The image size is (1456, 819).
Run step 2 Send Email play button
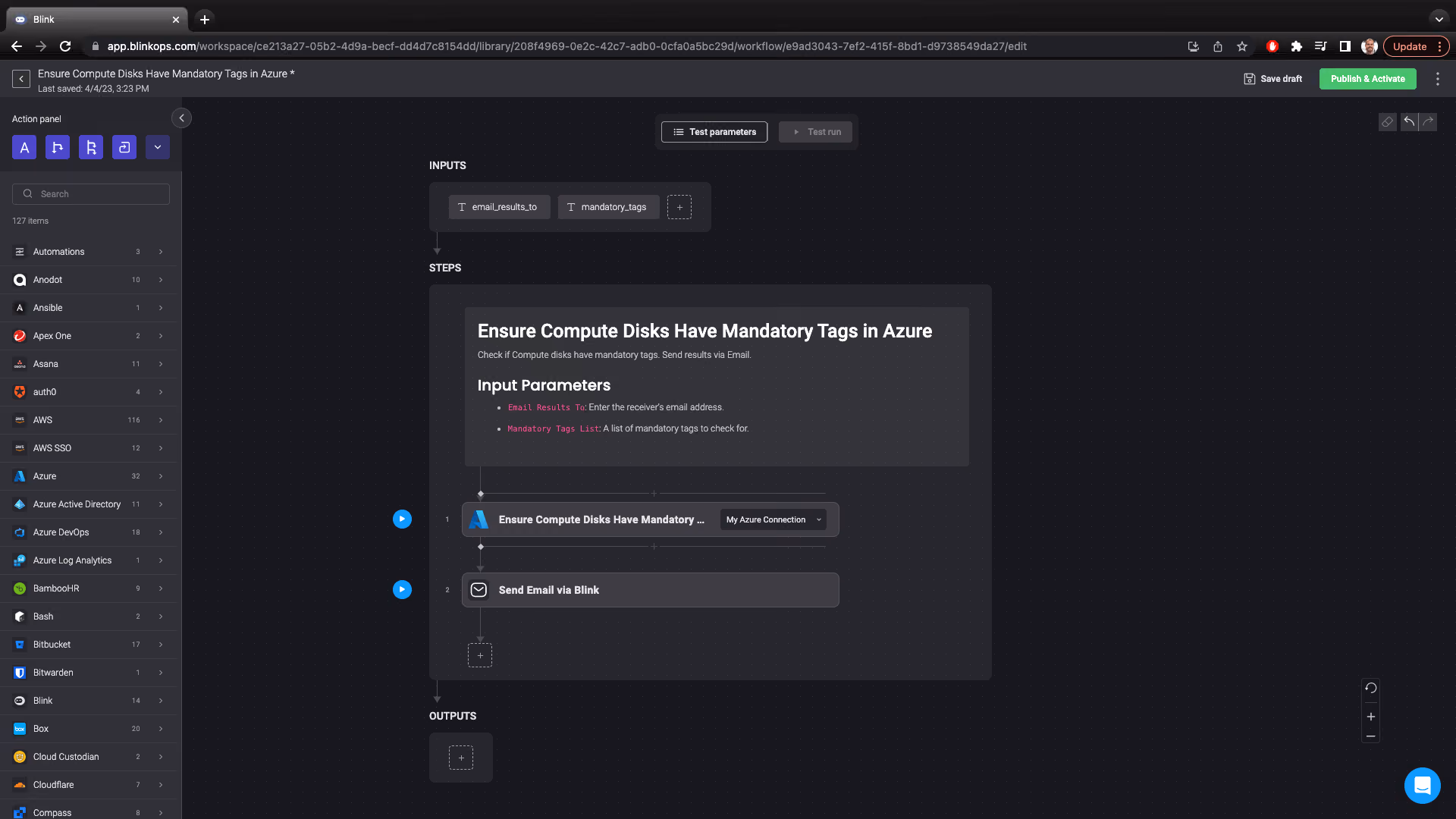point(402,590)
